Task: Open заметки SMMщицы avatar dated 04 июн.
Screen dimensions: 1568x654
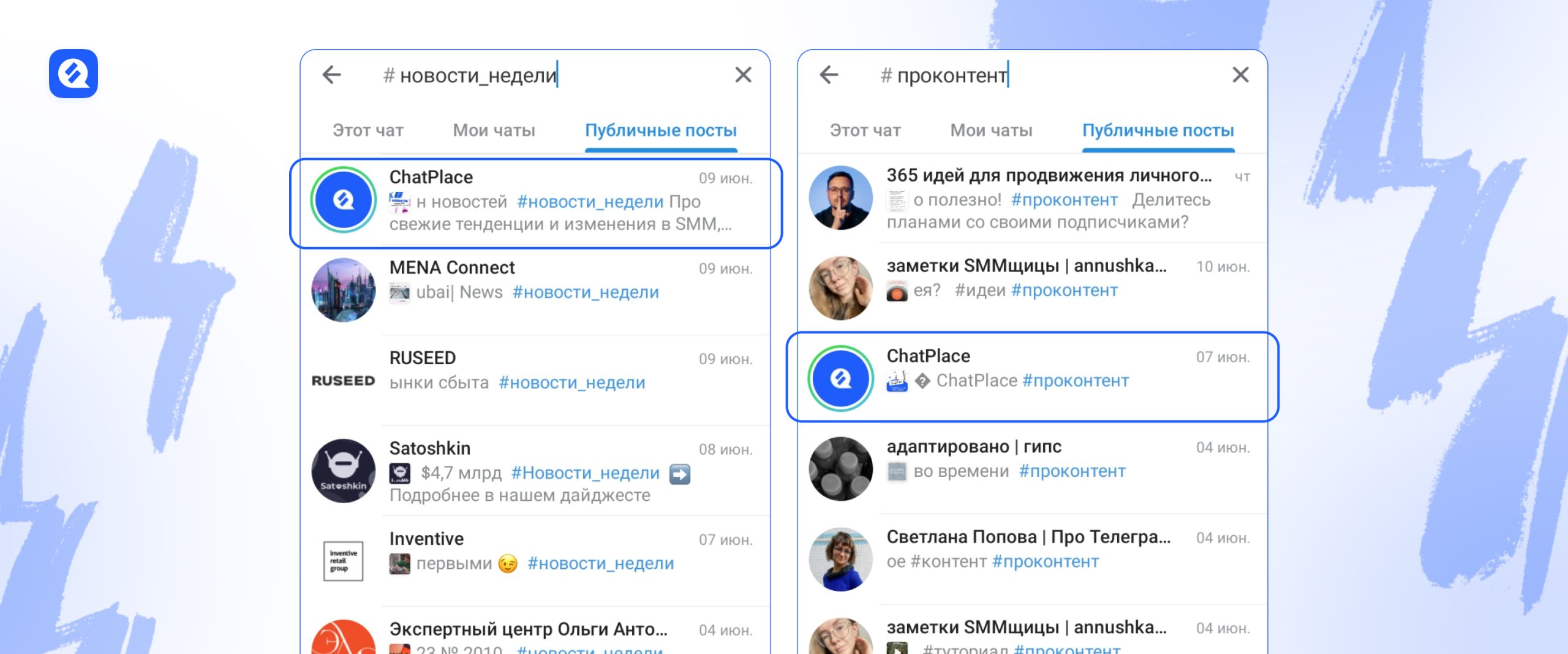Action: coord(841,636)
